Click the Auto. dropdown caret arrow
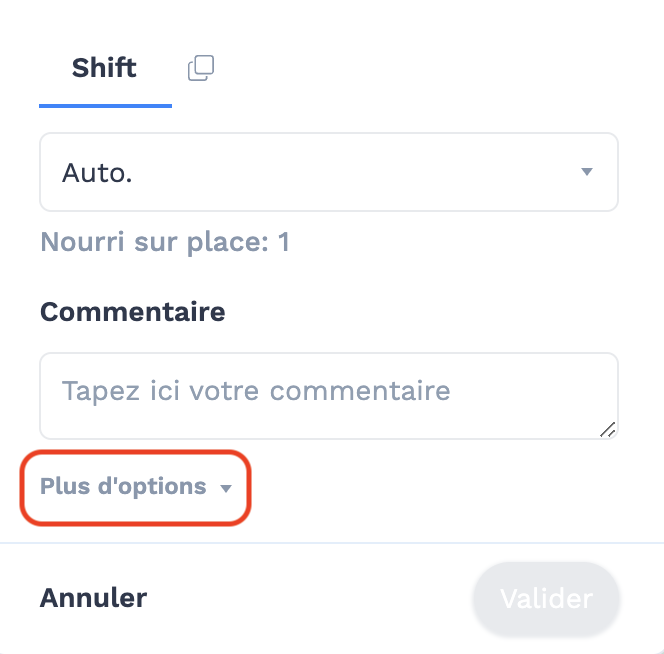 (587, 172)
